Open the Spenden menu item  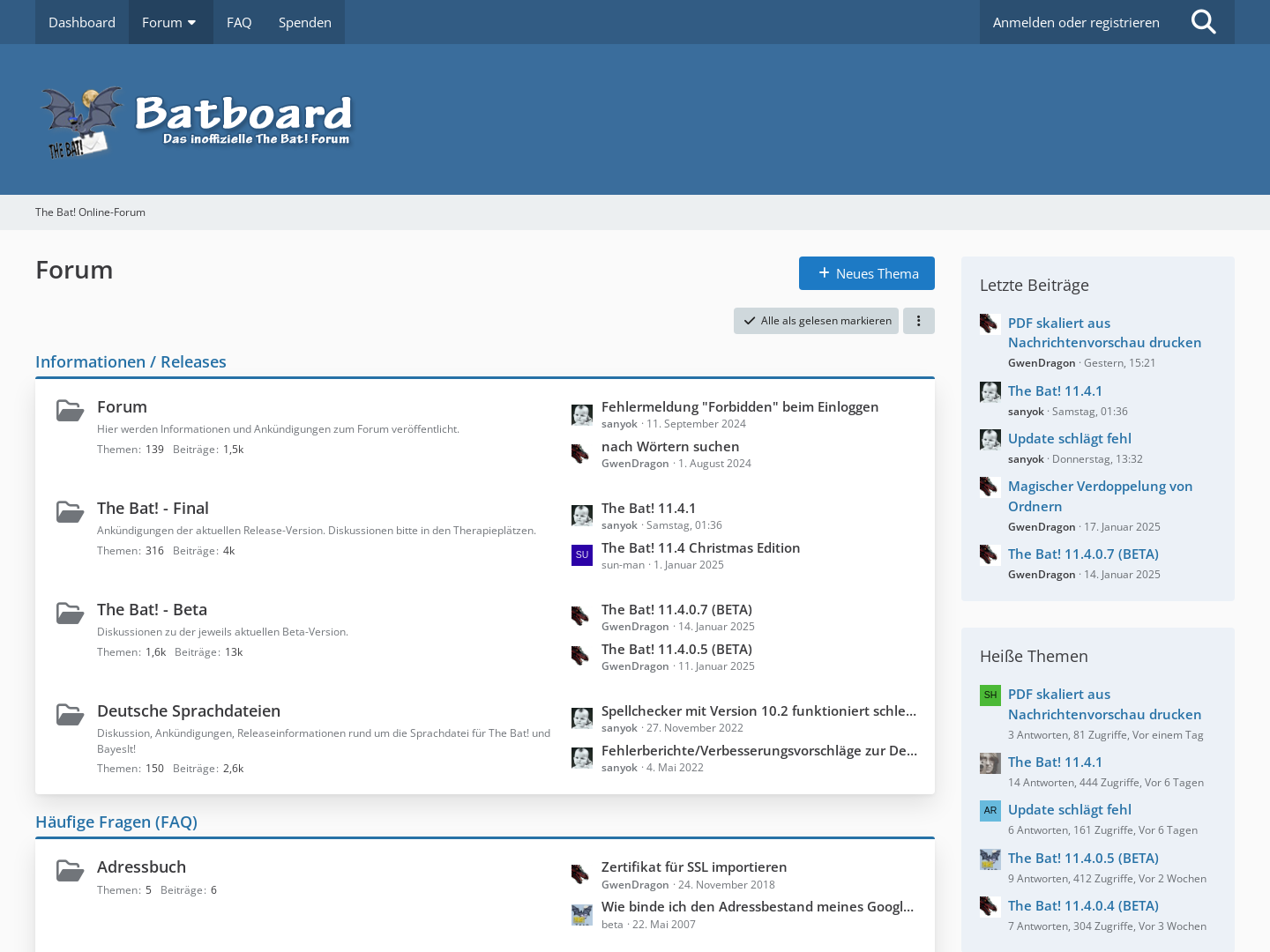pos(305,22)
